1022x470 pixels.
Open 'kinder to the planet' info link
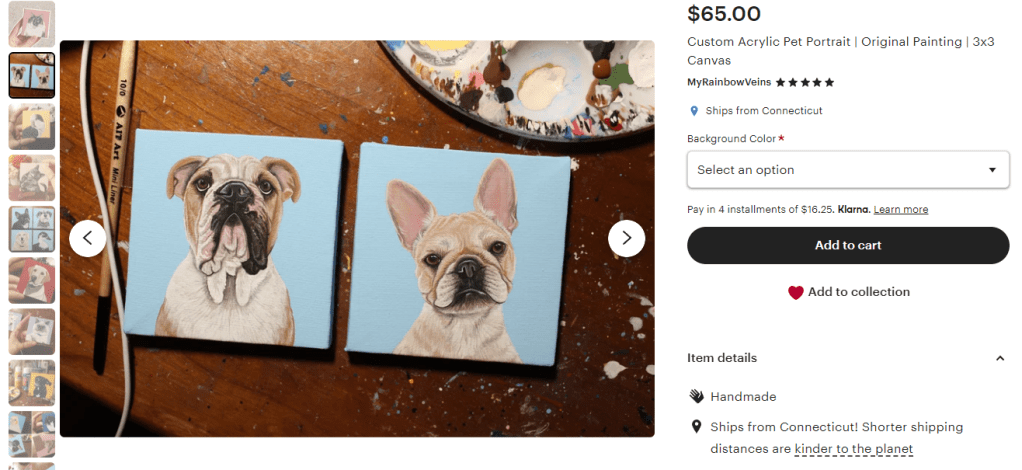coord(853,449)
